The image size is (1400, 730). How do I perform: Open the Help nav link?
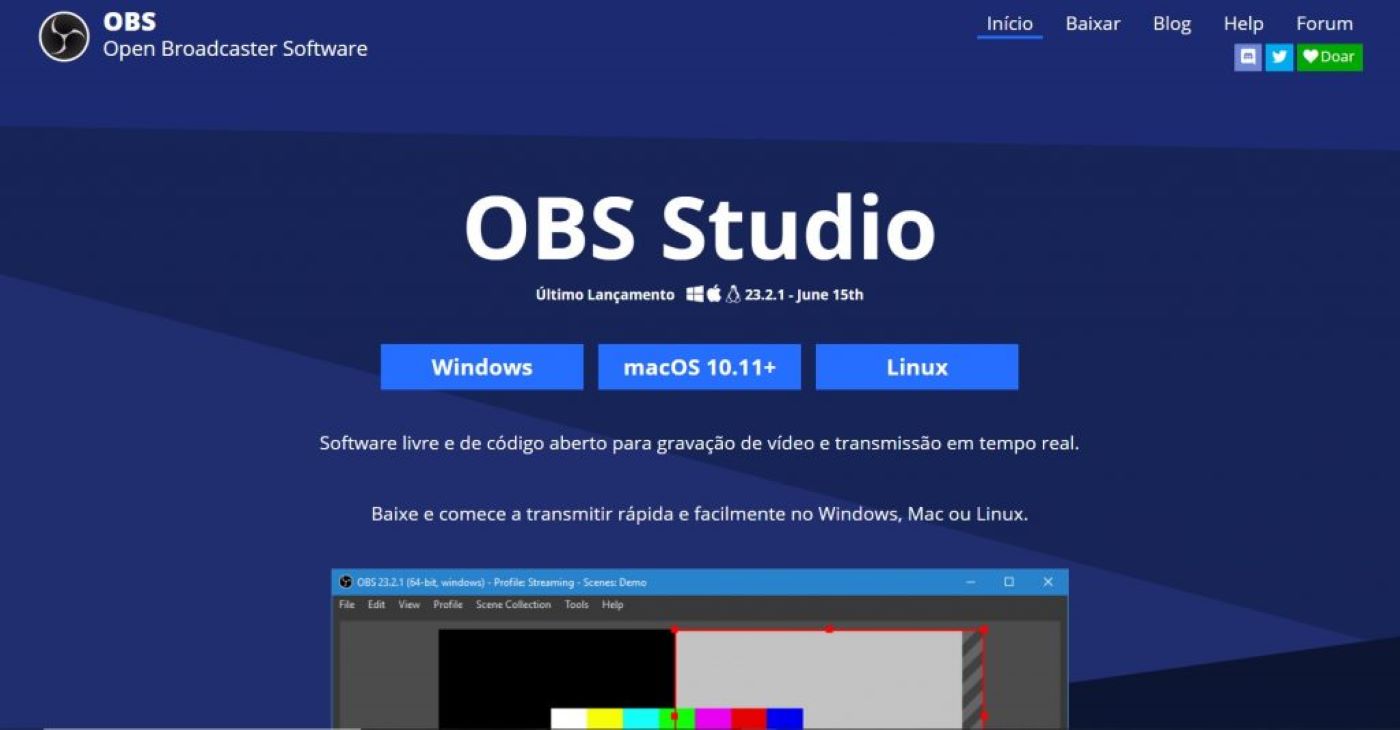(1244, 24)
